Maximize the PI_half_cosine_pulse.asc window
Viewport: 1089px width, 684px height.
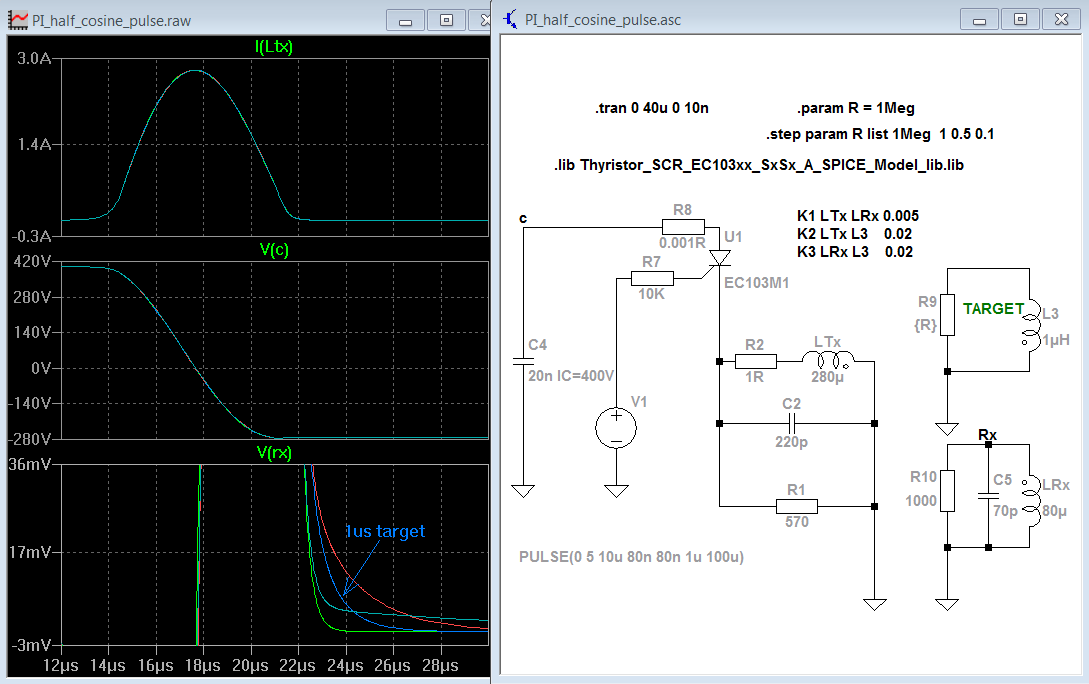pyautogui.click(x=1020, y=19)
